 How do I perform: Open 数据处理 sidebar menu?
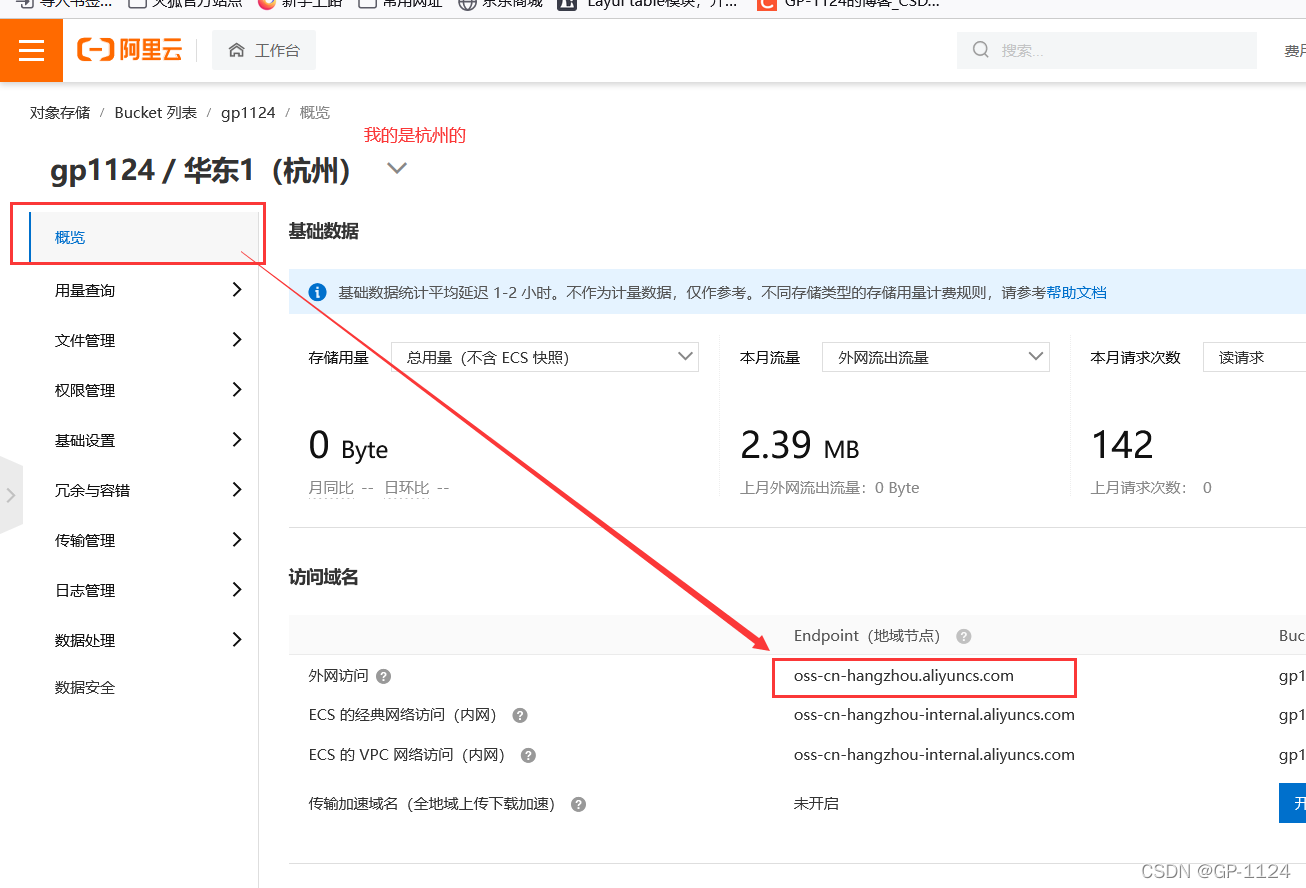click(144, 640)
